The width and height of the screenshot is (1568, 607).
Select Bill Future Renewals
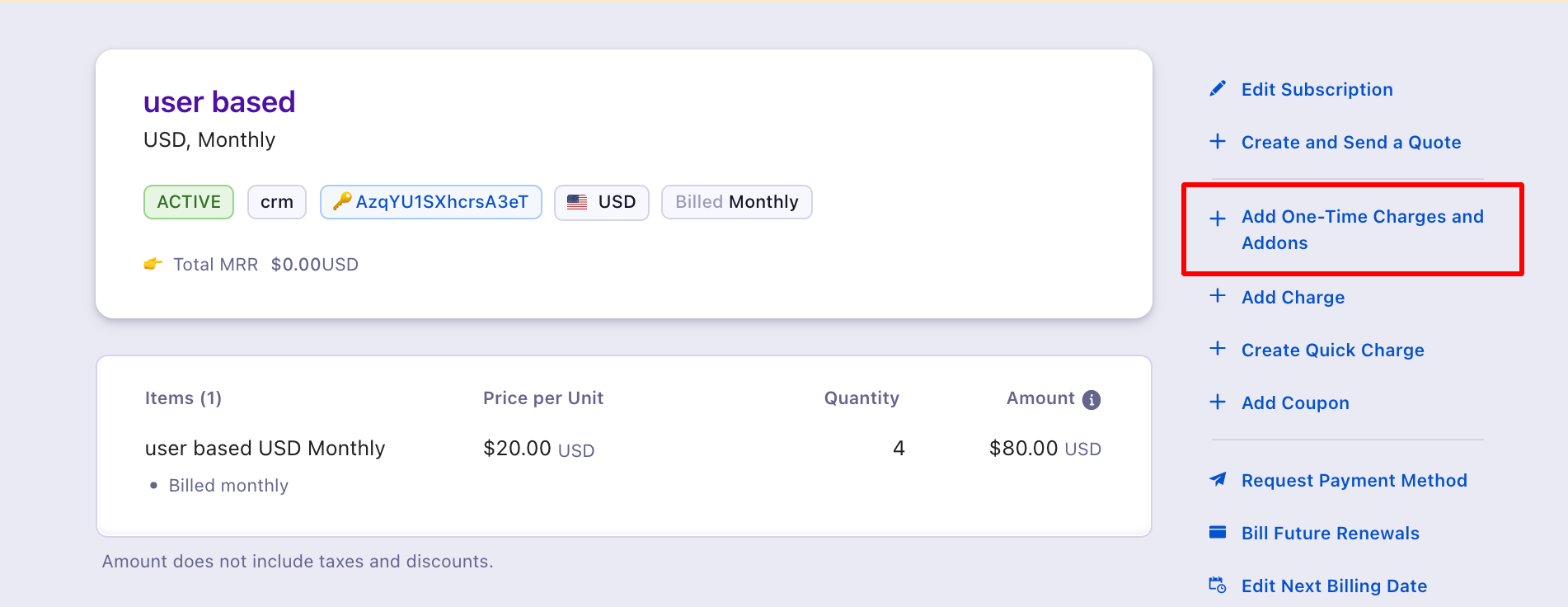click(x=1330, y=533)
